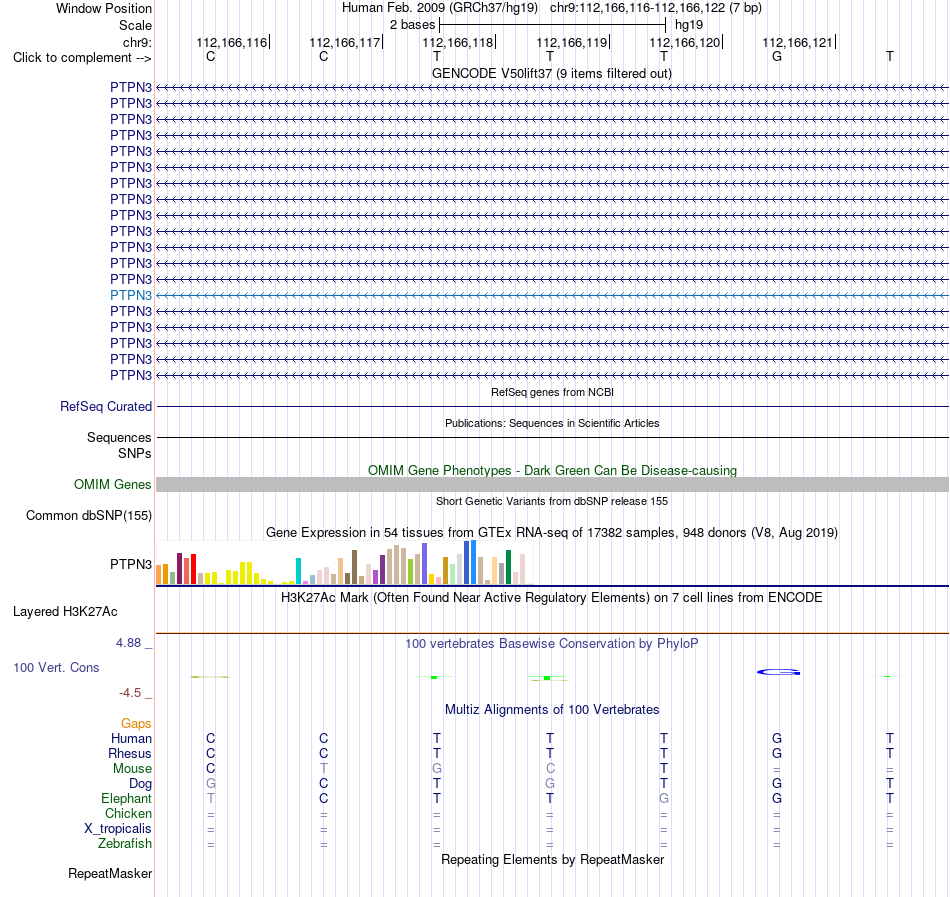Open the OMIM Gene Phenotypes track title

[x=552, y=470]
